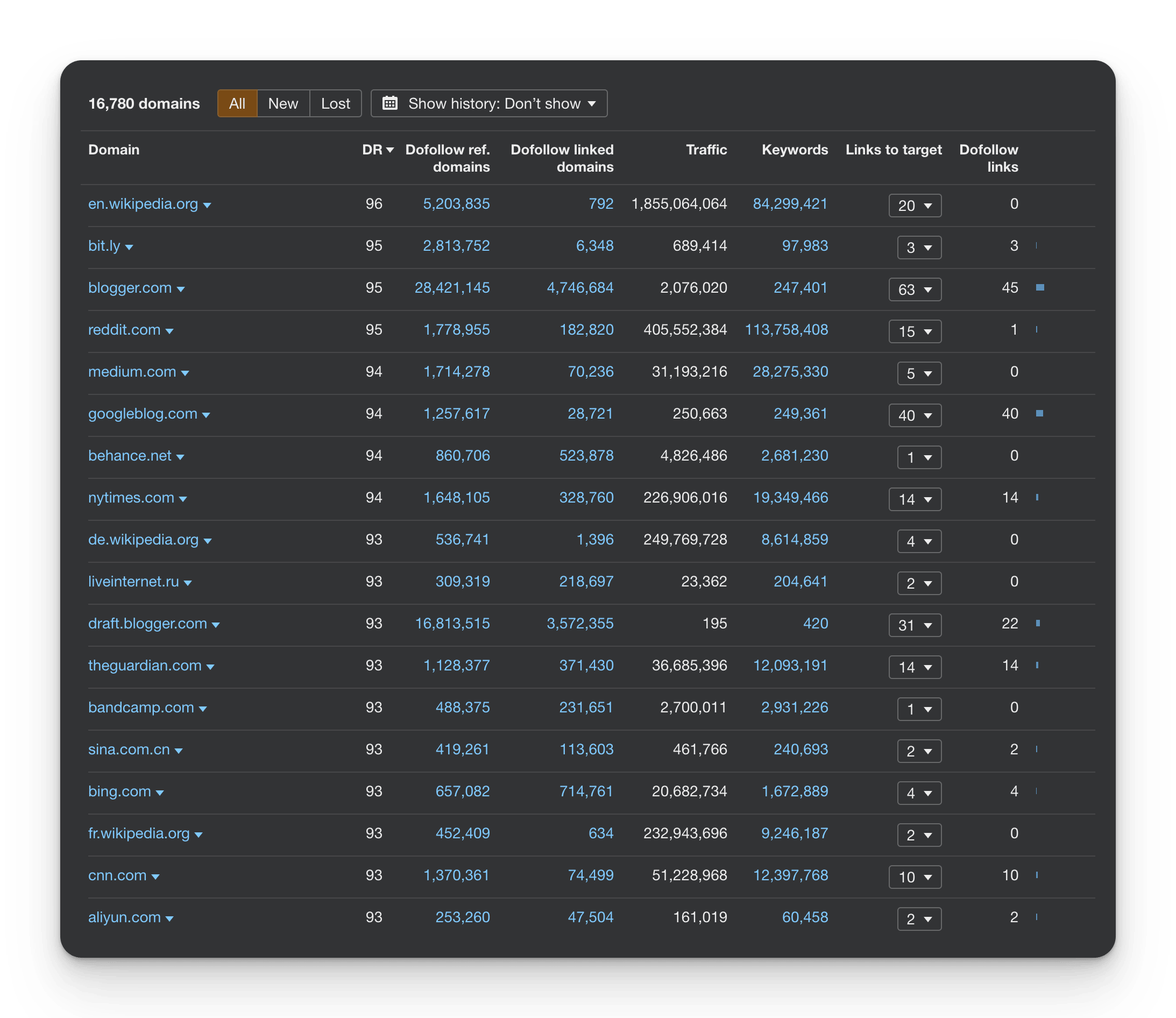Expand the arrow next to draft.blogger.com
The image size is (1176, 1018).
(216, 625)
